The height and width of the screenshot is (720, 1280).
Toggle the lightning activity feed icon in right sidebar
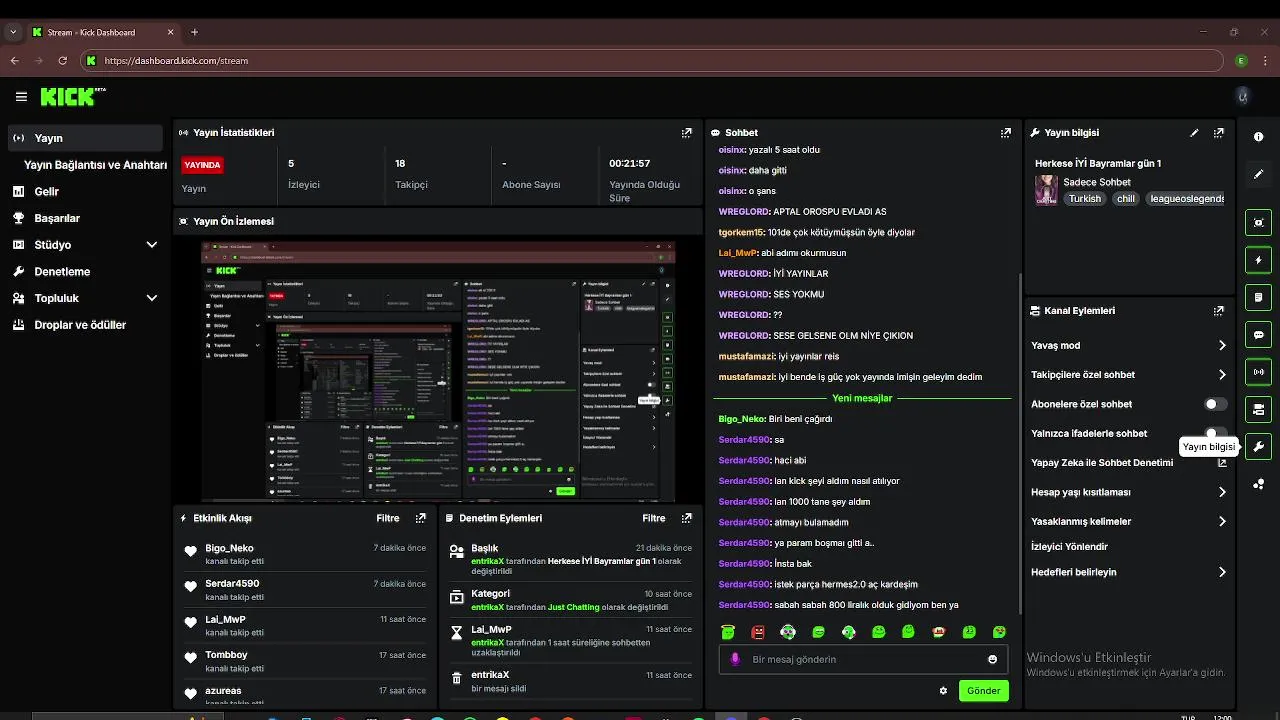pyautogui.click(x=1258, y=260)
